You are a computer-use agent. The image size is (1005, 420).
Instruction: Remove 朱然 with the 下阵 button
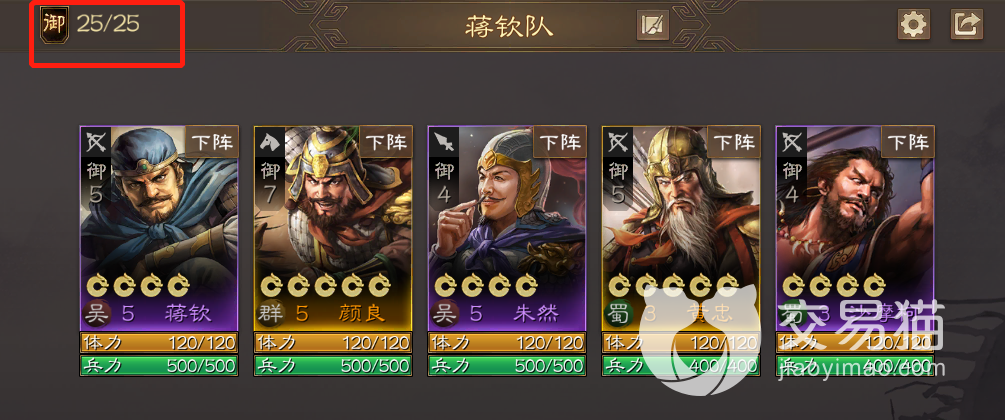tap(561, 142)
